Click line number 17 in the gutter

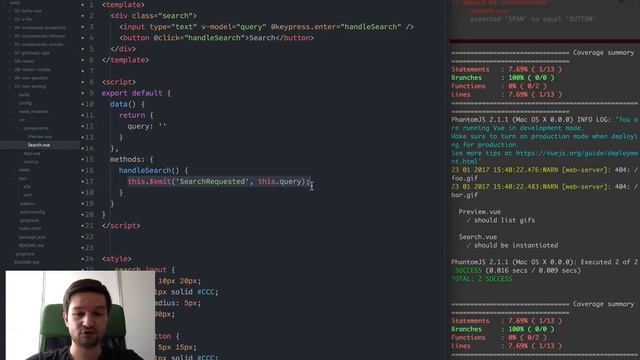pyautogui.click(x=89, y=181)
